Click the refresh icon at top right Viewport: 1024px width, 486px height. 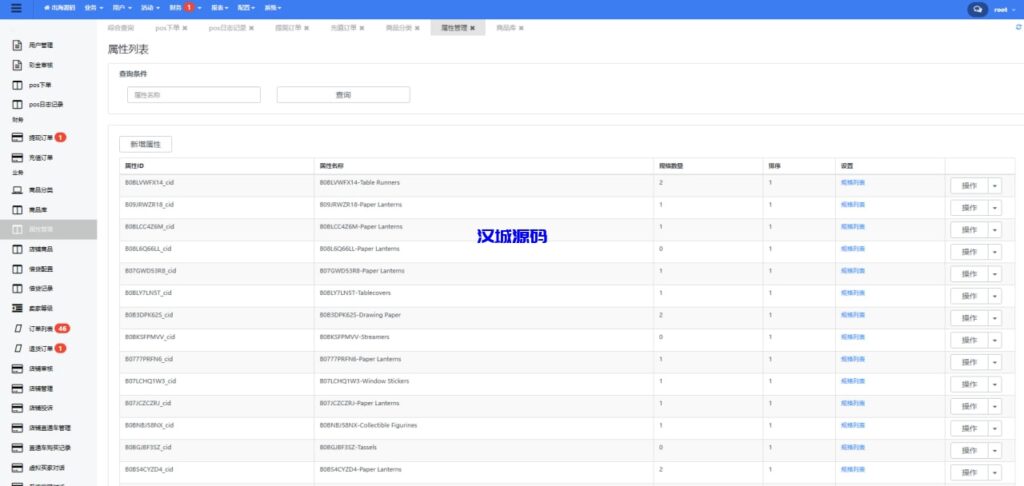point(1017,28)
